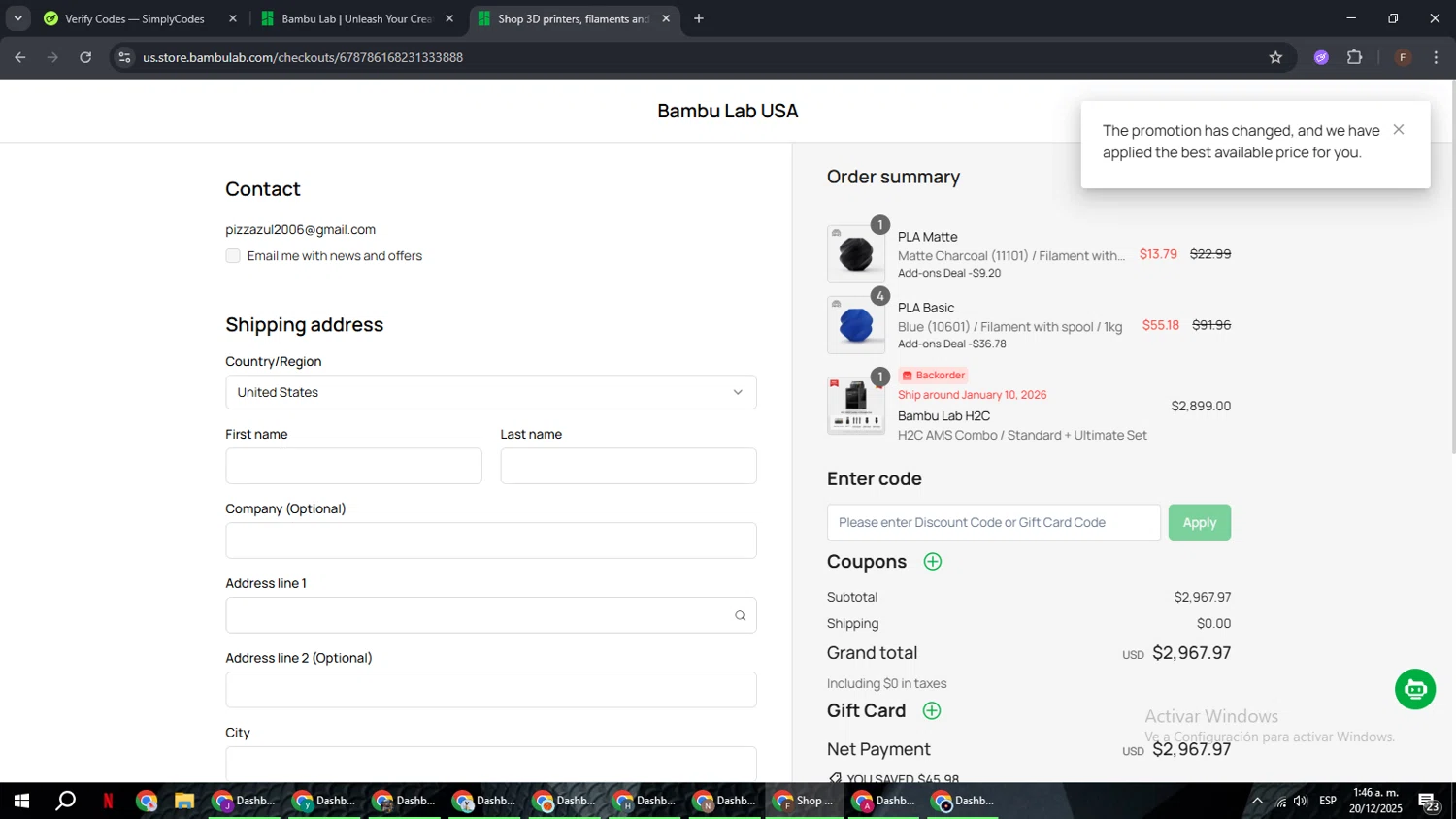Click the Bambu Lab USA header title
This screenshot has height=819, width=1456.
pos(727,111)
